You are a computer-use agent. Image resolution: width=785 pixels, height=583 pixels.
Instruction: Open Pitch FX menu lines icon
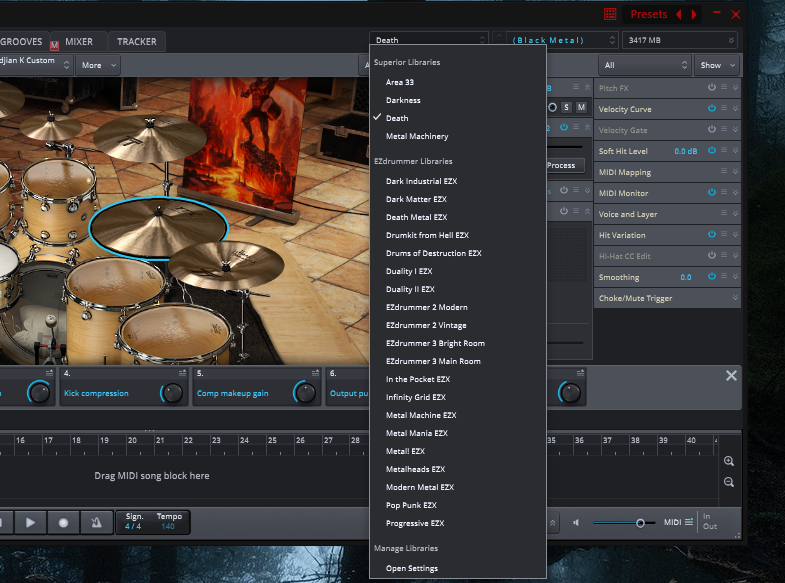(x=724, y=87)
